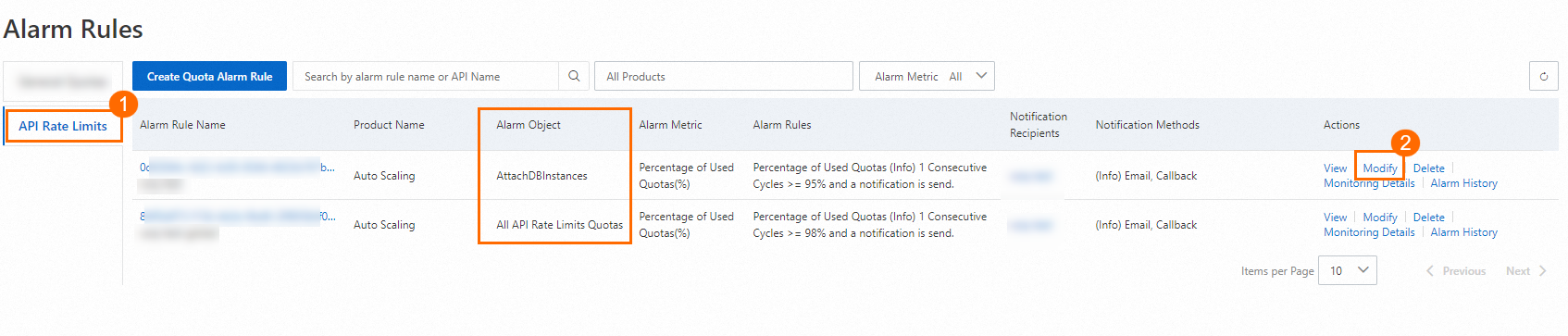The width and height of the screenshot is (1568, 336).
Task: Switch to API Rate Limits tab
Action: tap(63, 126)
